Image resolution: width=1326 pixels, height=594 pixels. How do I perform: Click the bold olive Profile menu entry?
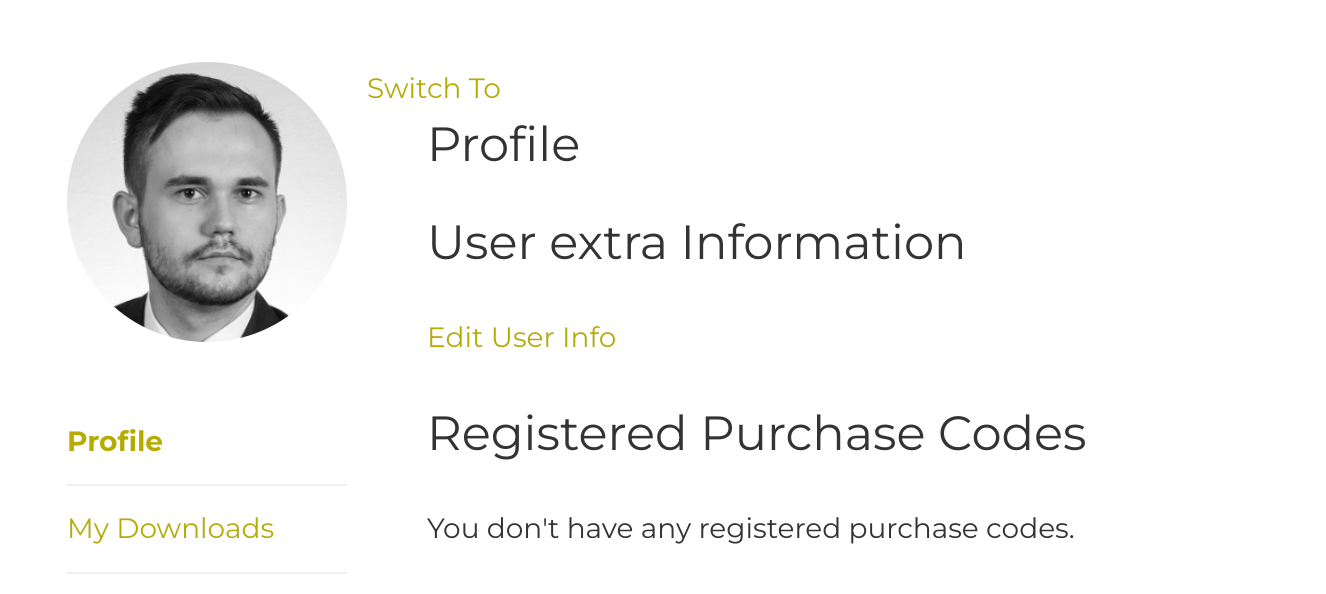tap(115, 441)
